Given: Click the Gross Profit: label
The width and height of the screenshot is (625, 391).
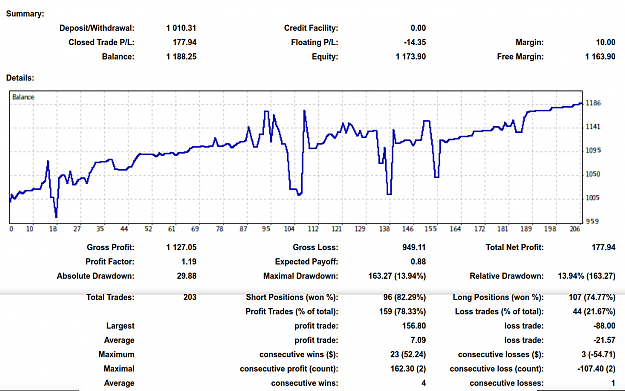Looking at the screenshot, I should coord(110,248).
